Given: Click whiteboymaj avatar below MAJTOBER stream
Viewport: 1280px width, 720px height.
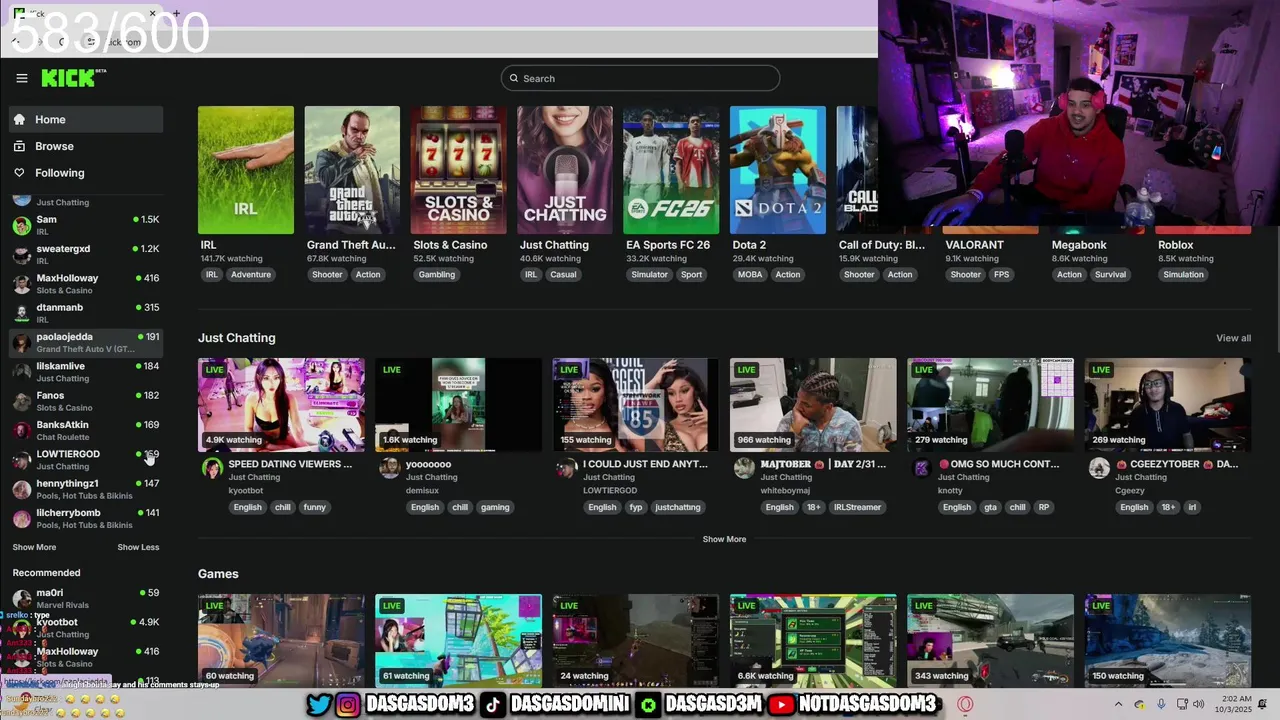Looking at the screenshot, I should click(x=744, y=468).
